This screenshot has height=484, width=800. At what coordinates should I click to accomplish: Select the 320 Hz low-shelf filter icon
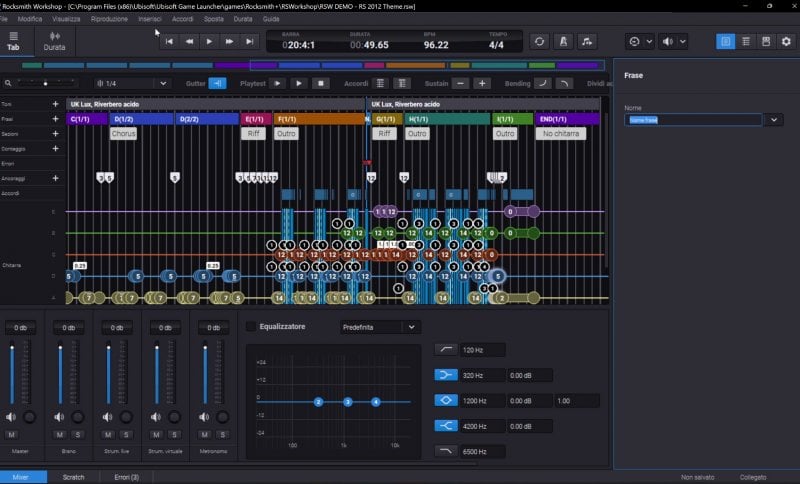(x=446, y=374)
